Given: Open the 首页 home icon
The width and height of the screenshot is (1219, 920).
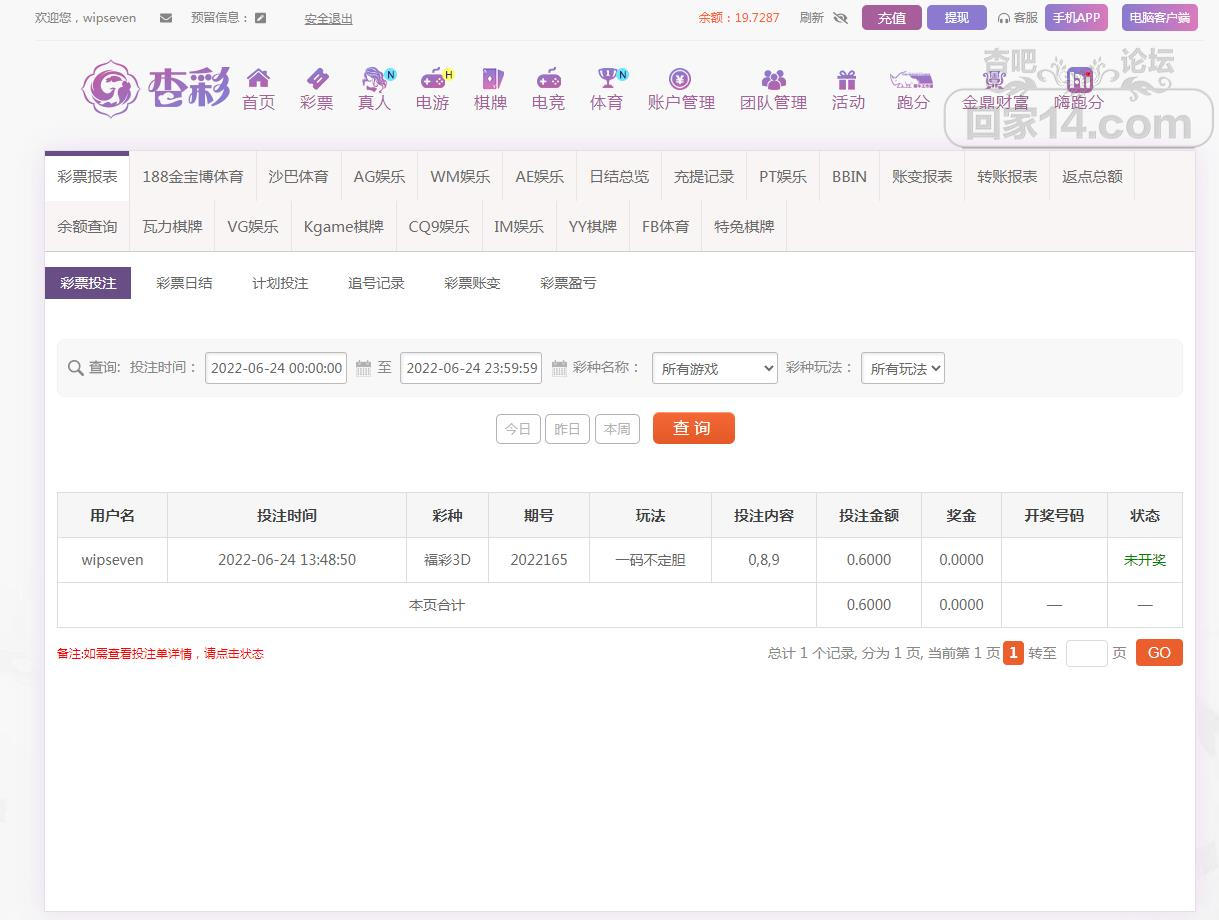Looking at the screenshot, I should pos(258,79).
